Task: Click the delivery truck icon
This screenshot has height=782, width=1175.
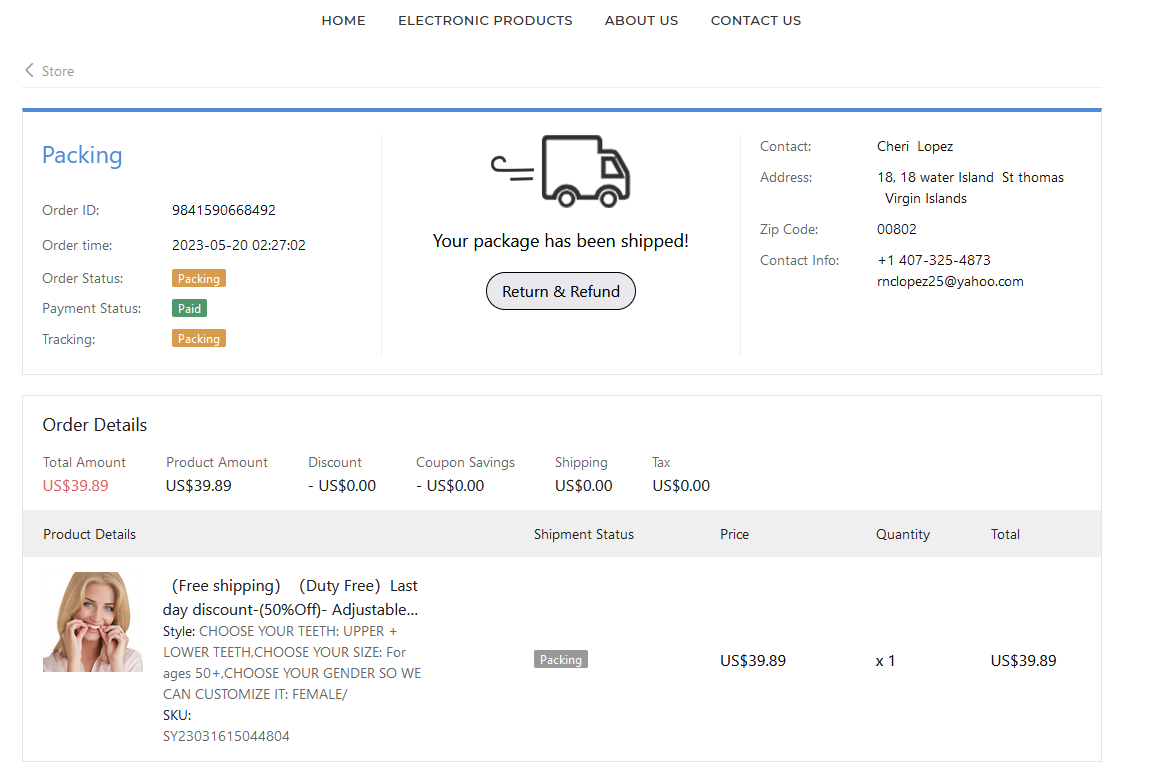Action: click(561, 171)
